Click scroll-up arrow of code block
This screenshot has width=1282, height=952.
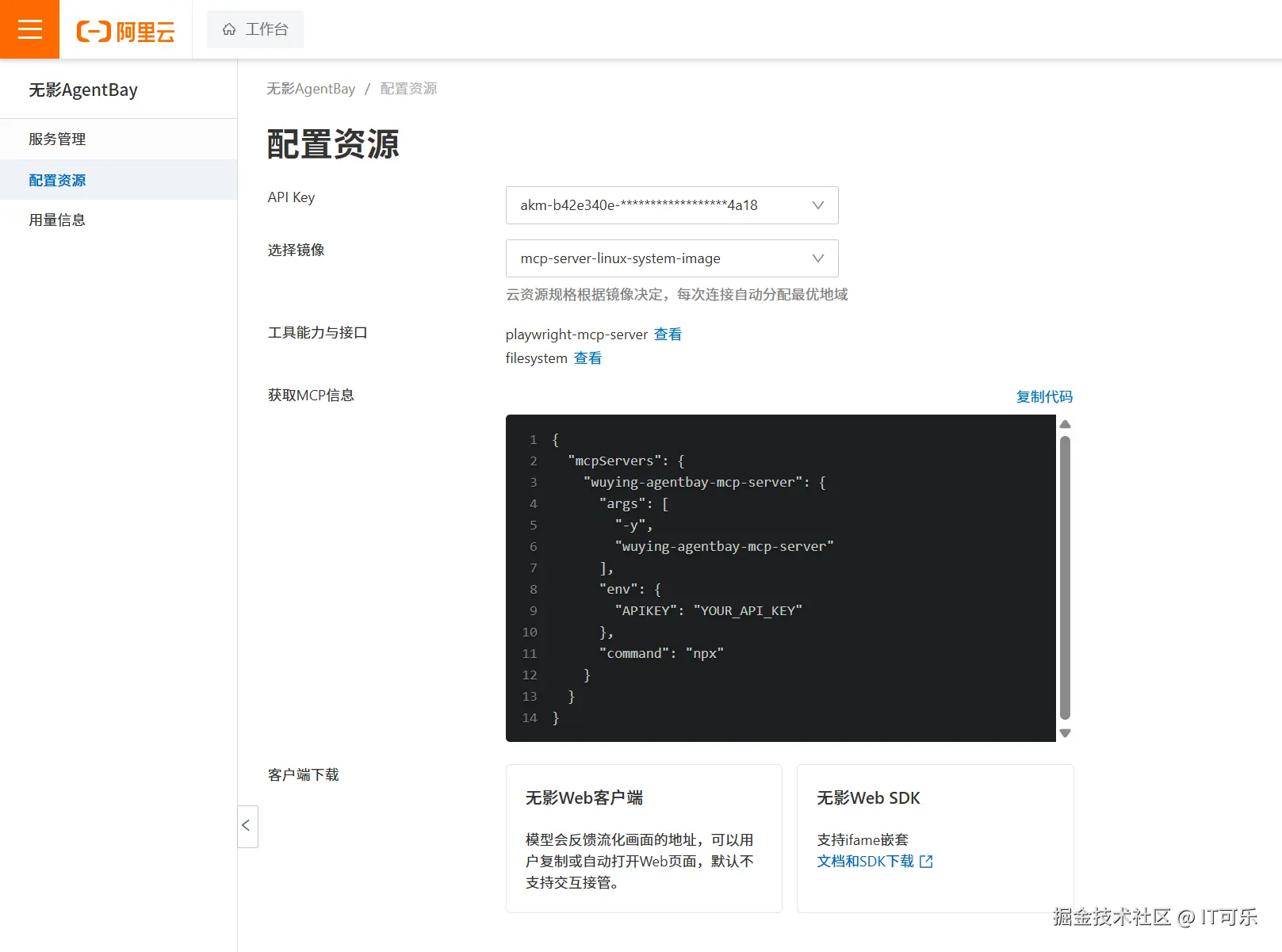[x=1065, y=424]
